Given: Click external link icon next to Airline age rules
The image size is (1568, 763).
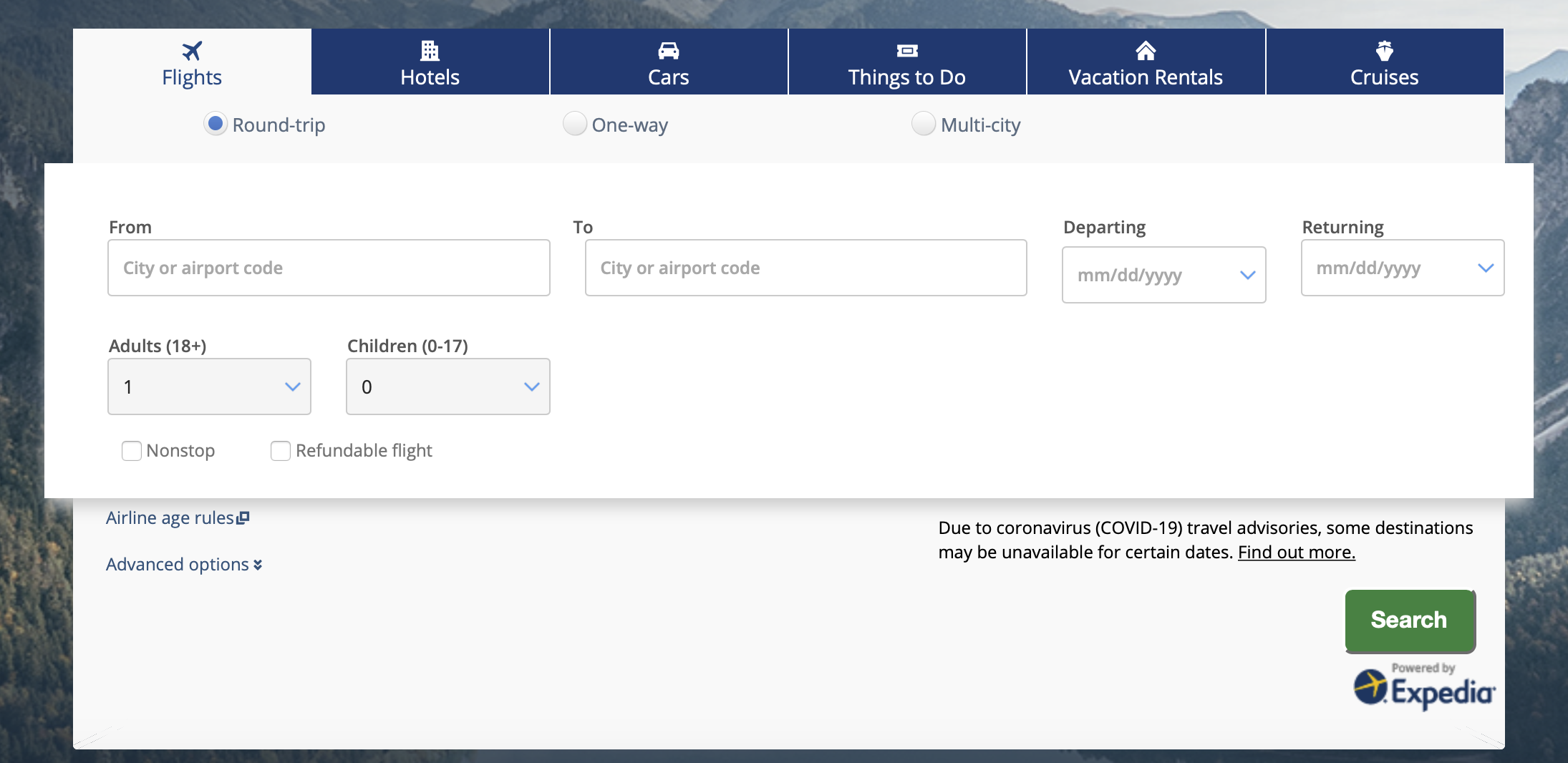Looking at the screenshot, I should (243, 517).
